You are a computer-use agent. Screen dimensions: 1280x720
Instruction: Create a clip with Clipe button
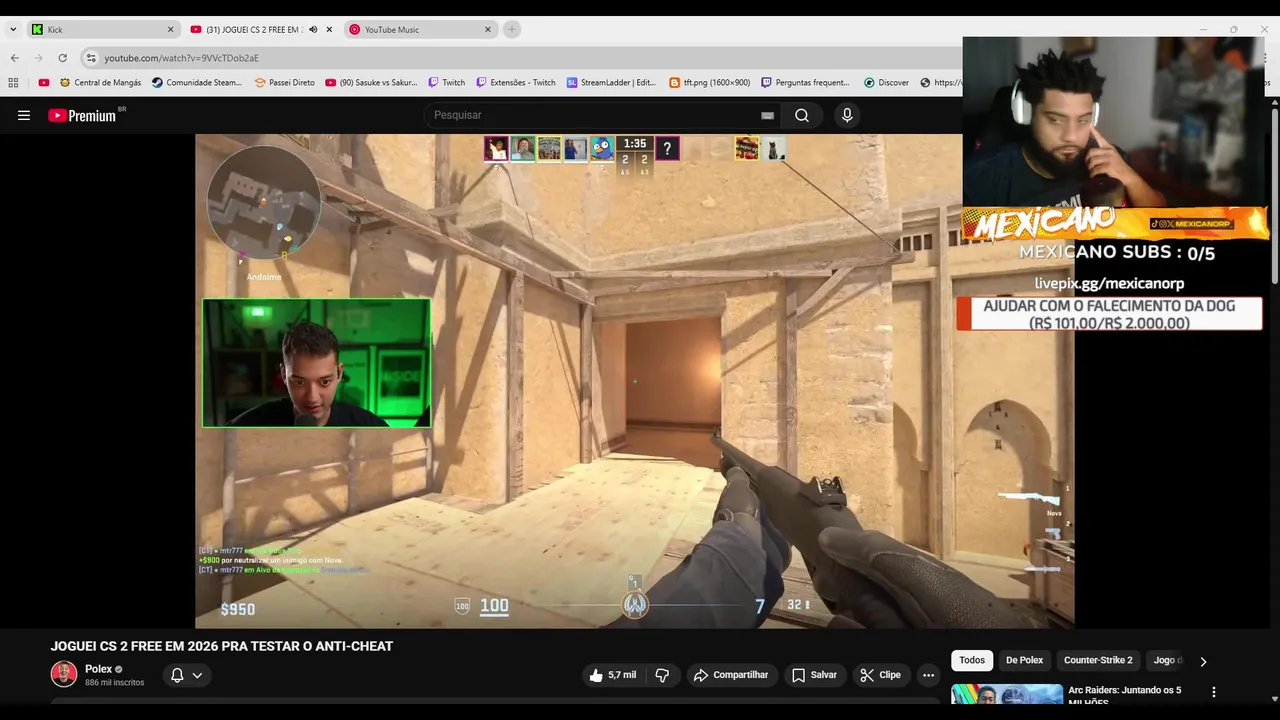(x=881, y=675)
